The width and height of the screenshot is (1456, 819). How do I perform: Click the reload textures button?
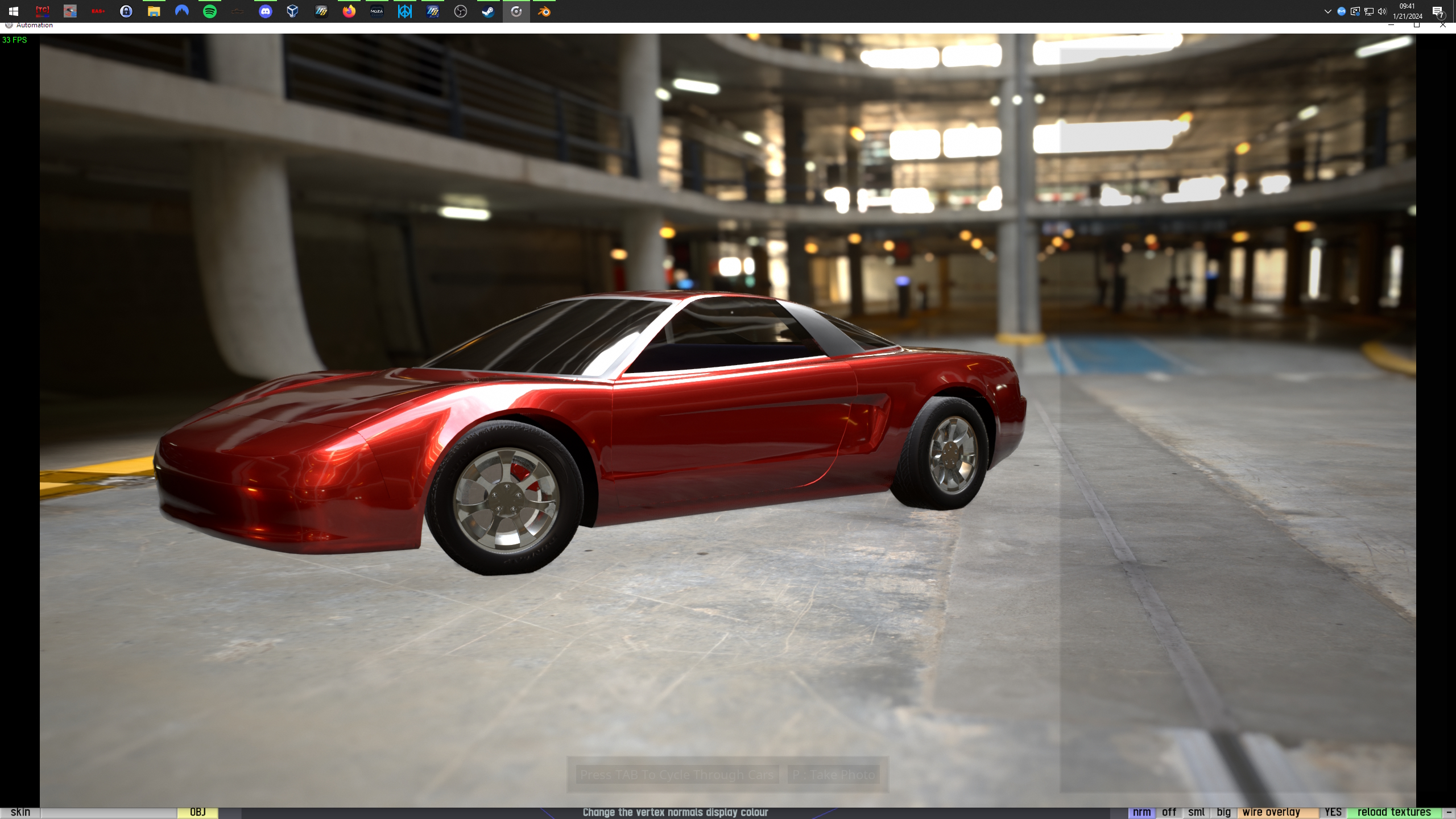point(1393,812)
